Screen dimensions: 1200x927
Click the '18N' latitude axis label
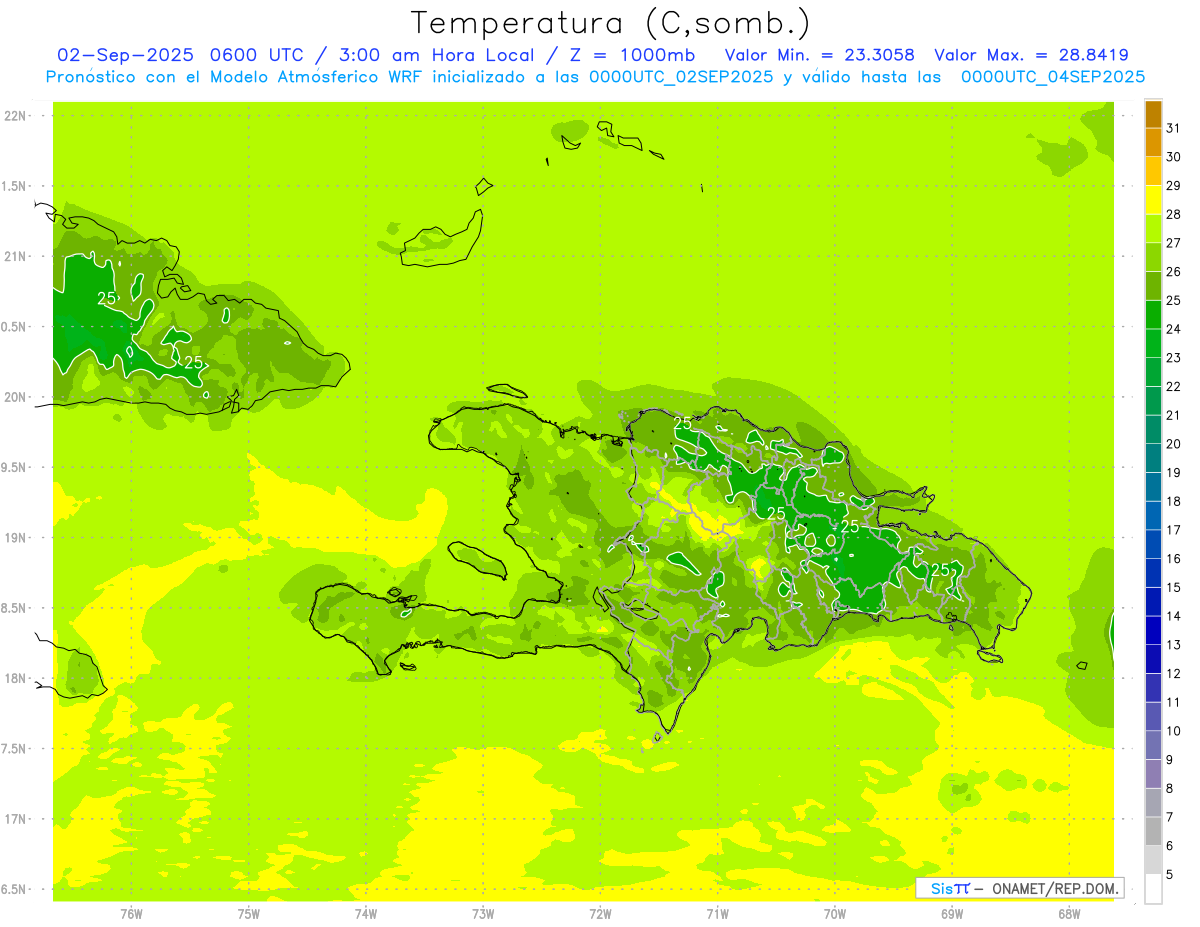pos(17,678)
